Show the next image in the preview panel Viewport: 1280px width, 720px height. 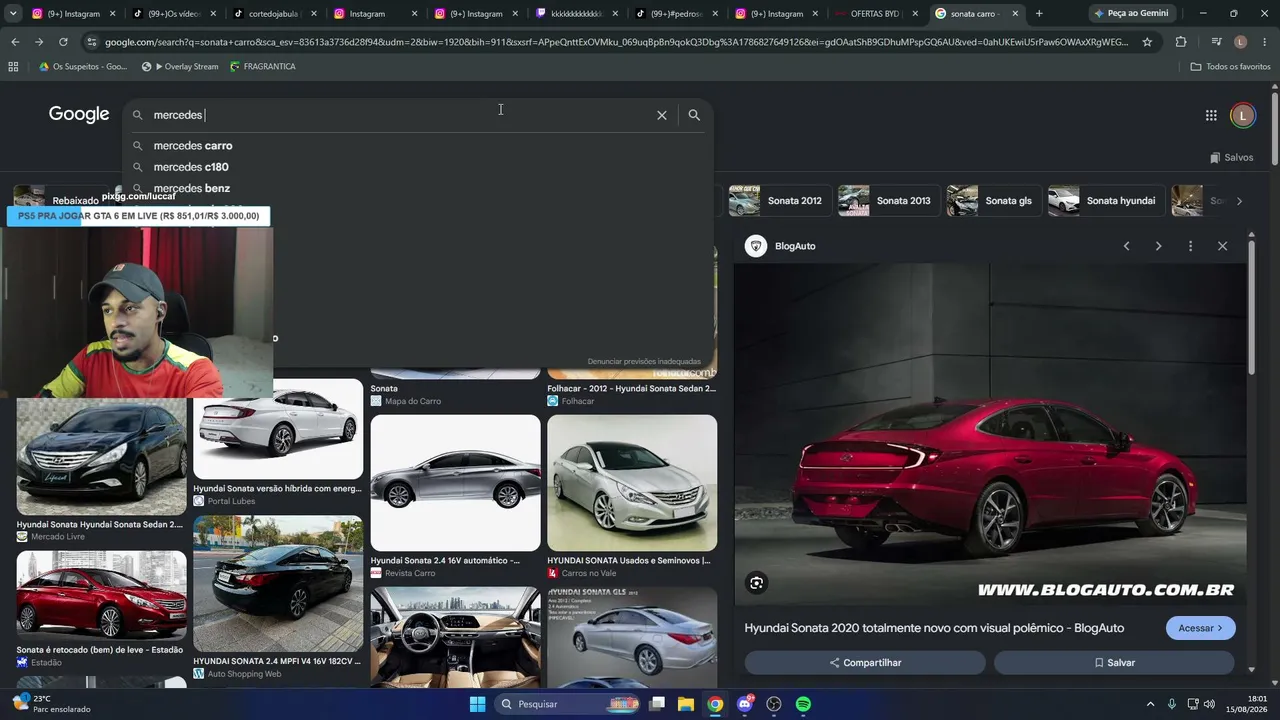pos(1158,246)
